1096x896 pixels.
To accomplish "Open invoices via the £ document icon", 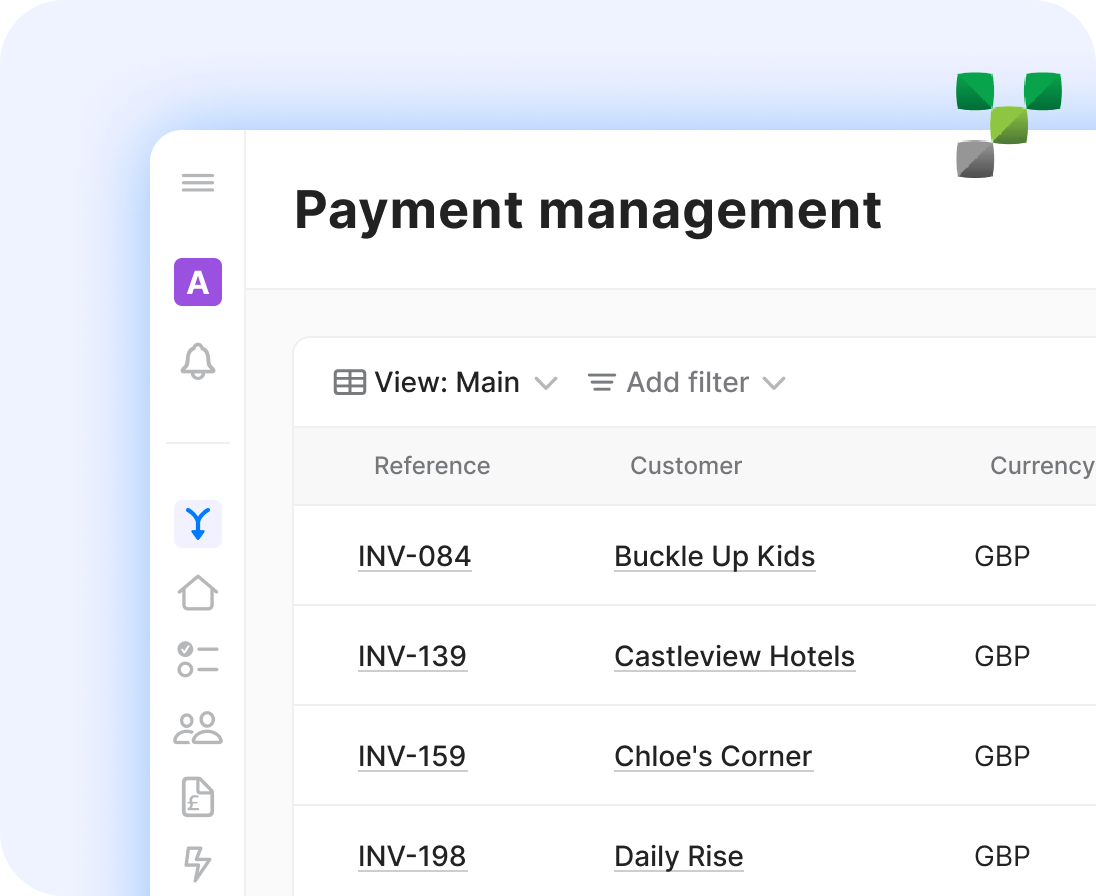I will coord(198,797).
